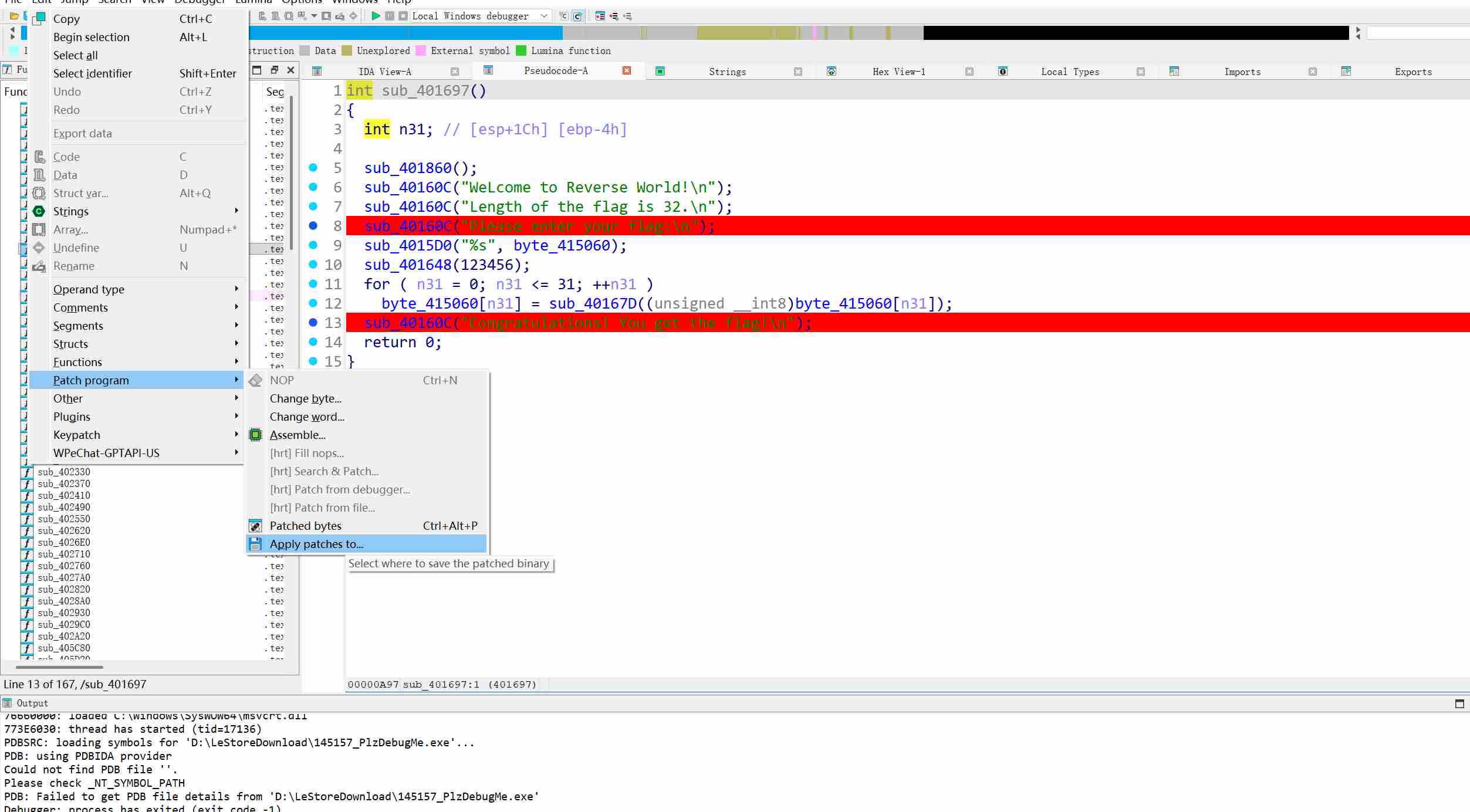Click the Hex View-1 tab icon
Screen dimensions: 1470x812
(x=831, y=72)
